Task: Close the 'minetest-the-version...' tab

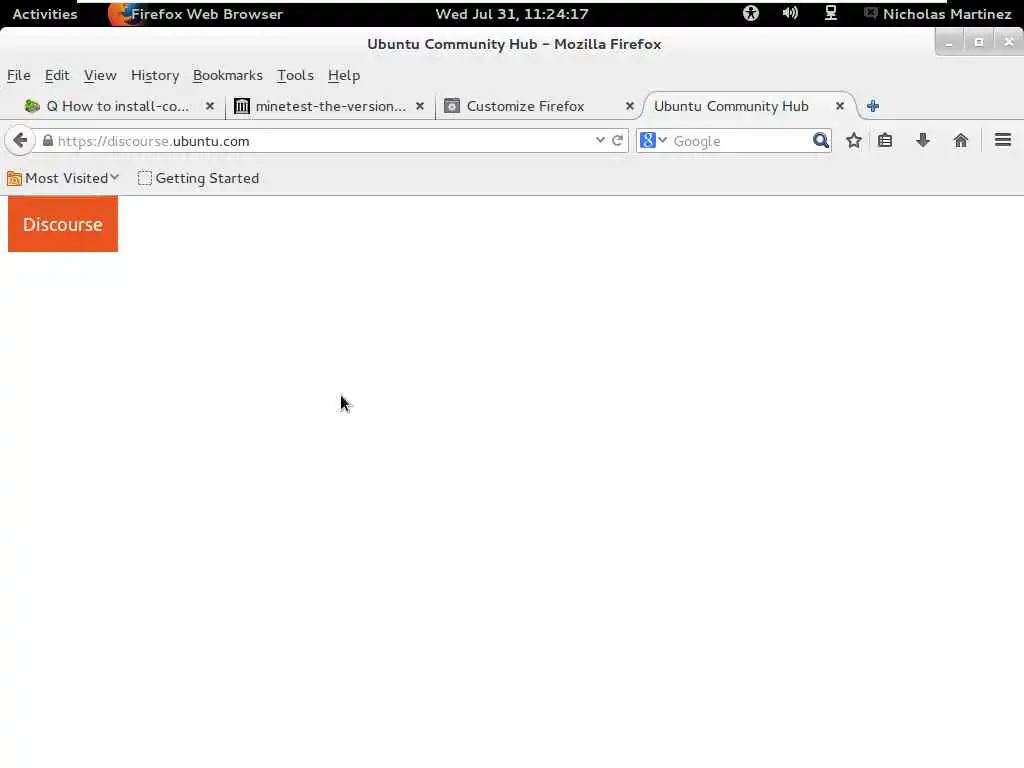Action: (x=420, y=106)
